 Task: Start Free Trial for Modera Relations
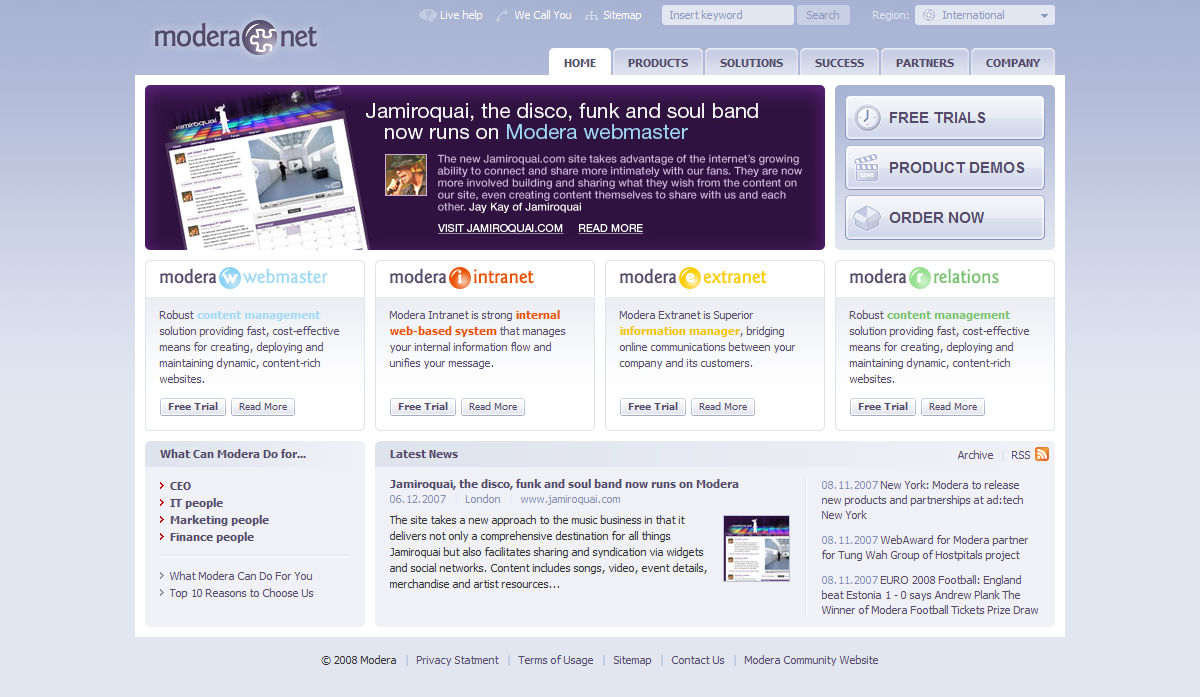[x=883, y=407]
